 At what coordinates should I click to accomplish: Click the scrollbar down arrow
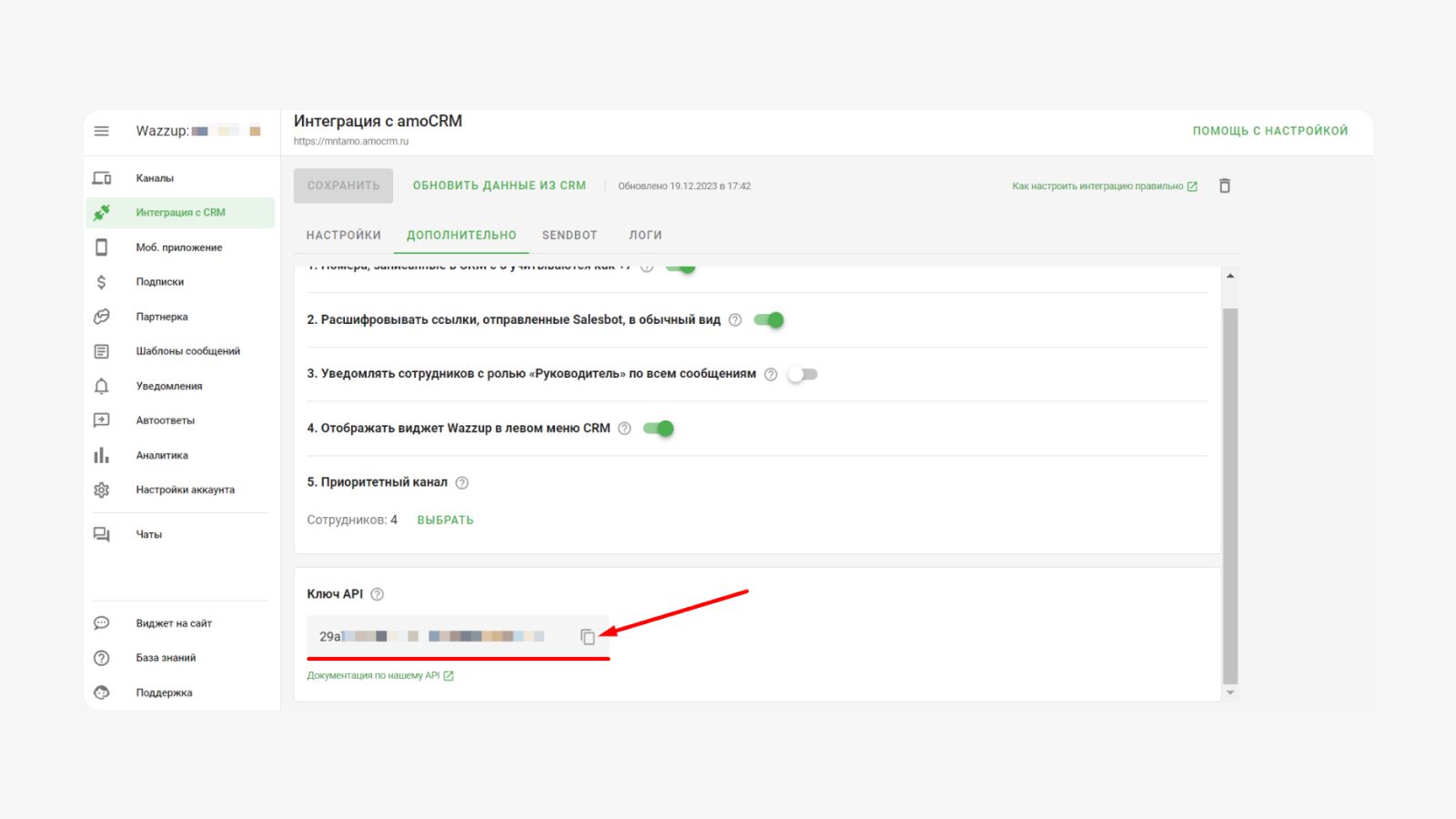1230,693
